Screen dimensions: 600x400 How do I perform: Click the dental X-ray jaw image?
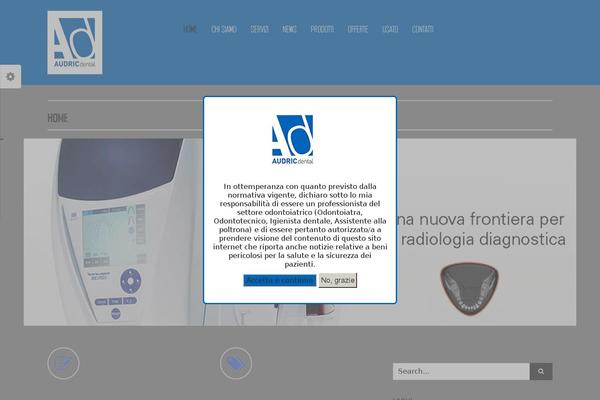(x=469, y=289)
